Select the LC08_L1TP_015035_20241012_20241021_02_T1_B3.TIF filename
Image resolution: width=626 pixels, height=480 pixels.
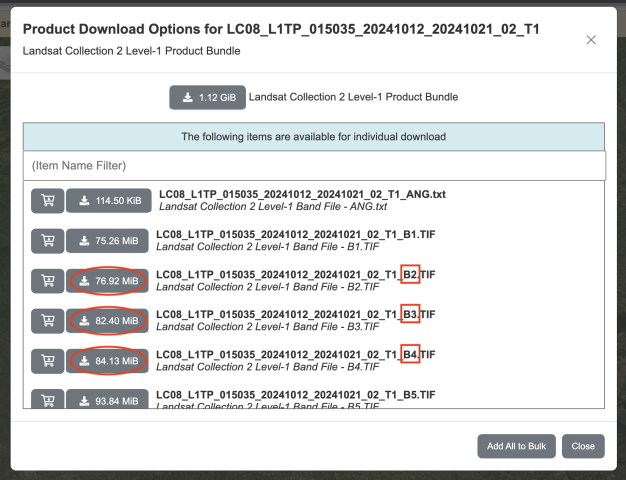pos(295,314)
